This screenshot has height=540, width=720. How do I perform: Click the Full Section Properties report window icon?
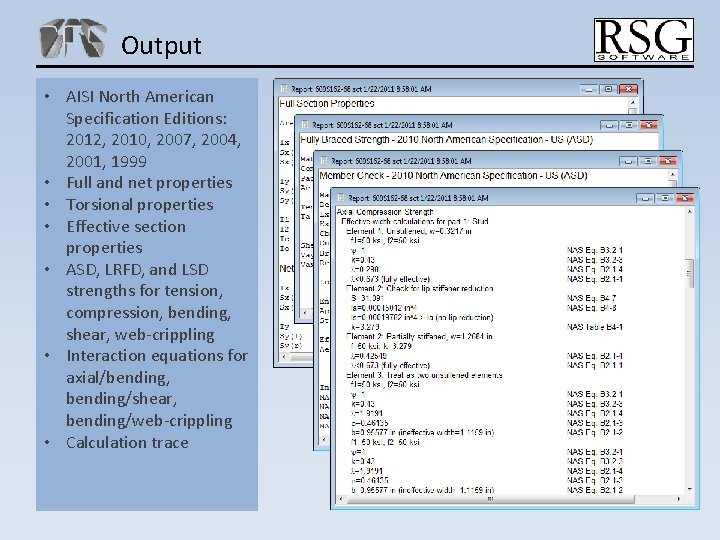pos(284,89)
